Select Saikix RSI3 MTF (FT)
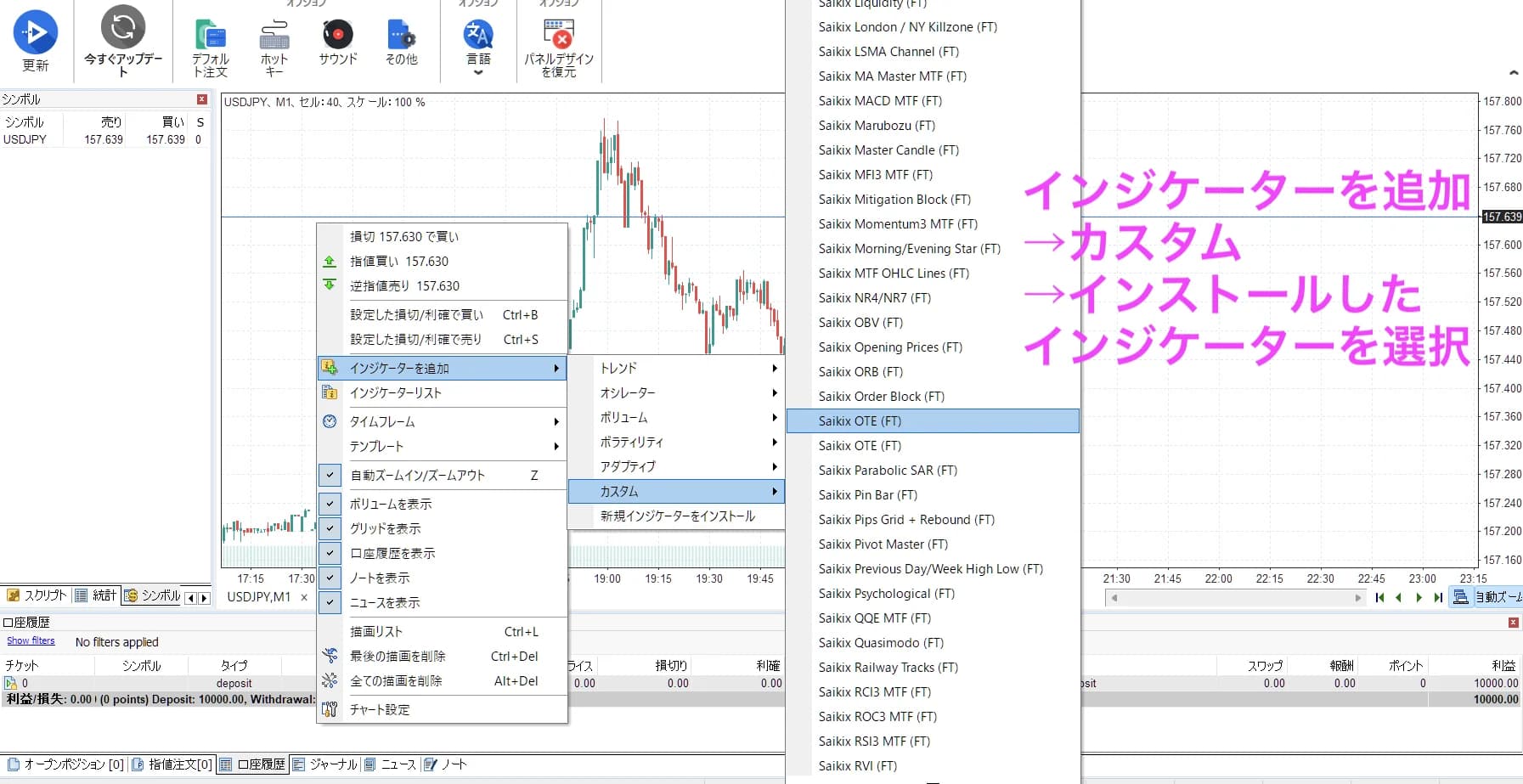The width and height of the screenshot is (1523, 784). (933, 741)
